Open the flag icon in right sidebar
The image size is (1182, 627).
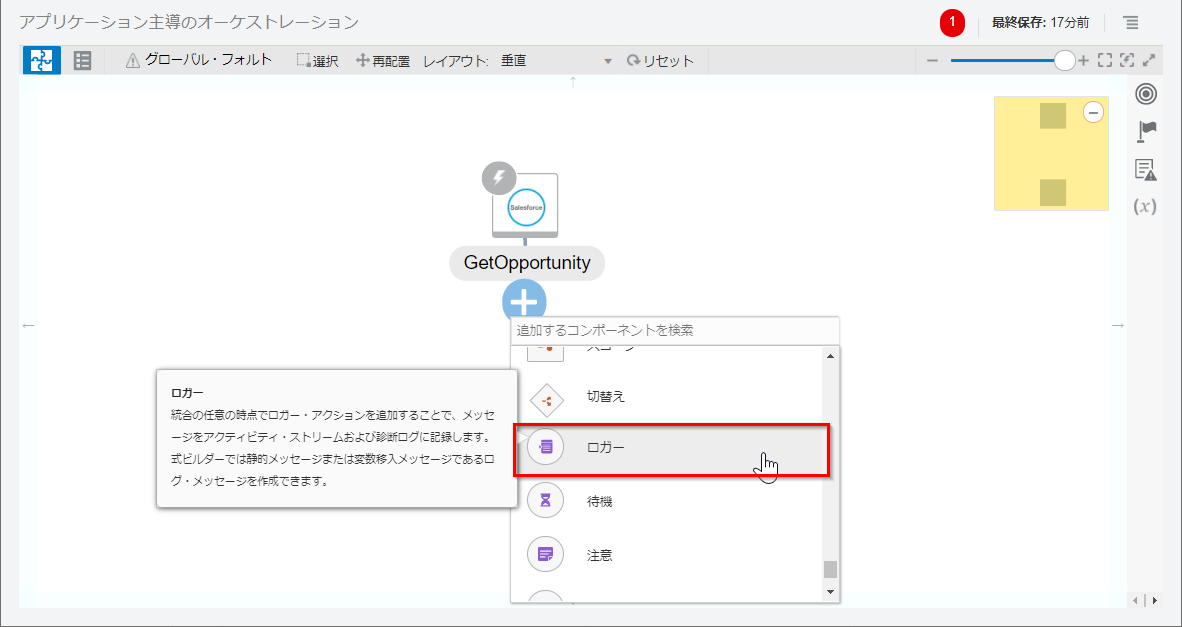pyautogui.click(x=1146, y=131)
